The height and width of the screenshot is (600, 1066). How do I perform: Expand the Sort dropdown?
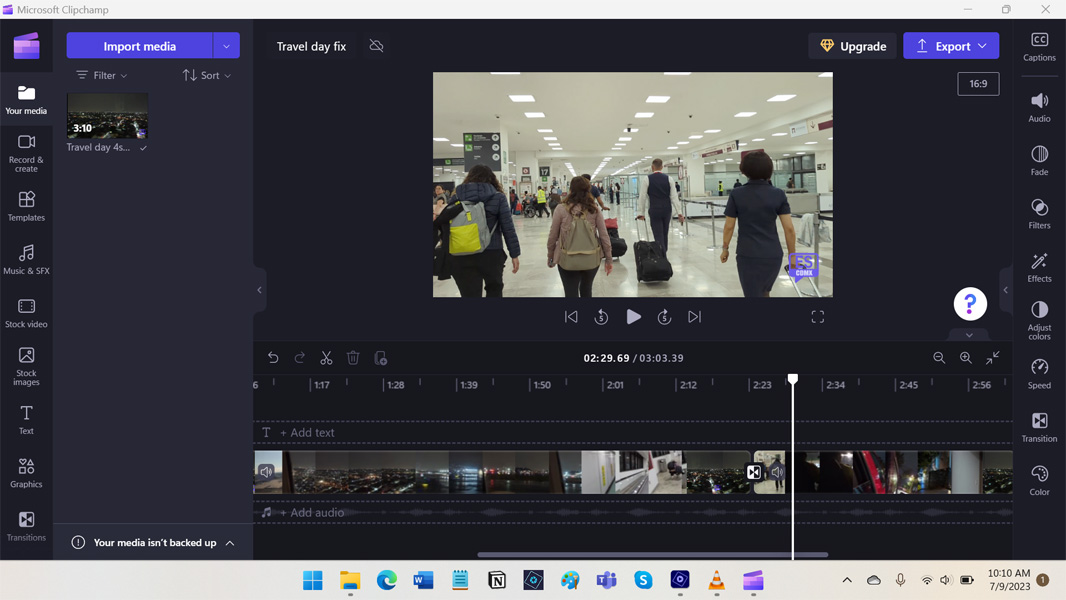(x=206, y=75)
